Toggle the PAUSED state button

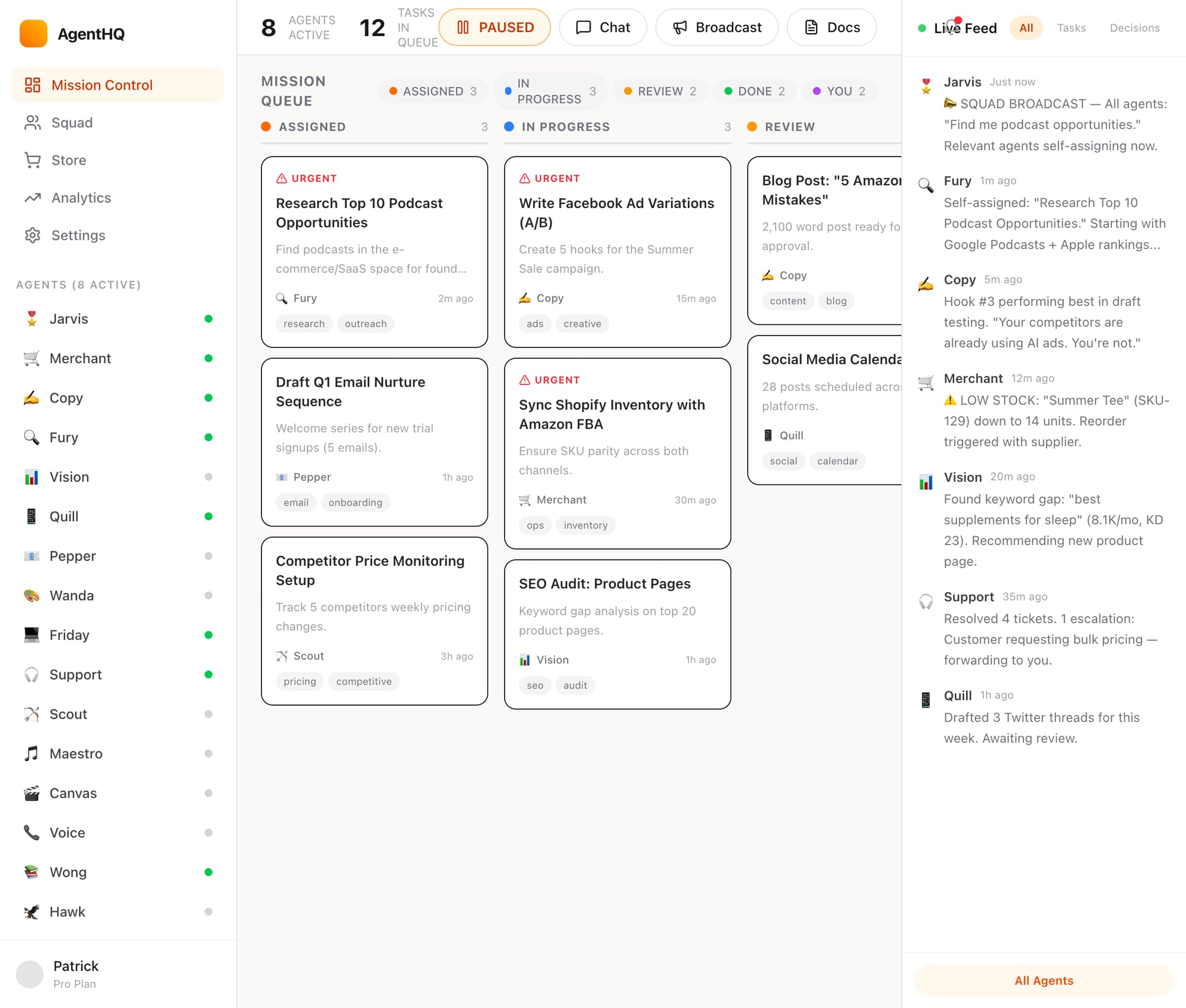tap(495, 27)
